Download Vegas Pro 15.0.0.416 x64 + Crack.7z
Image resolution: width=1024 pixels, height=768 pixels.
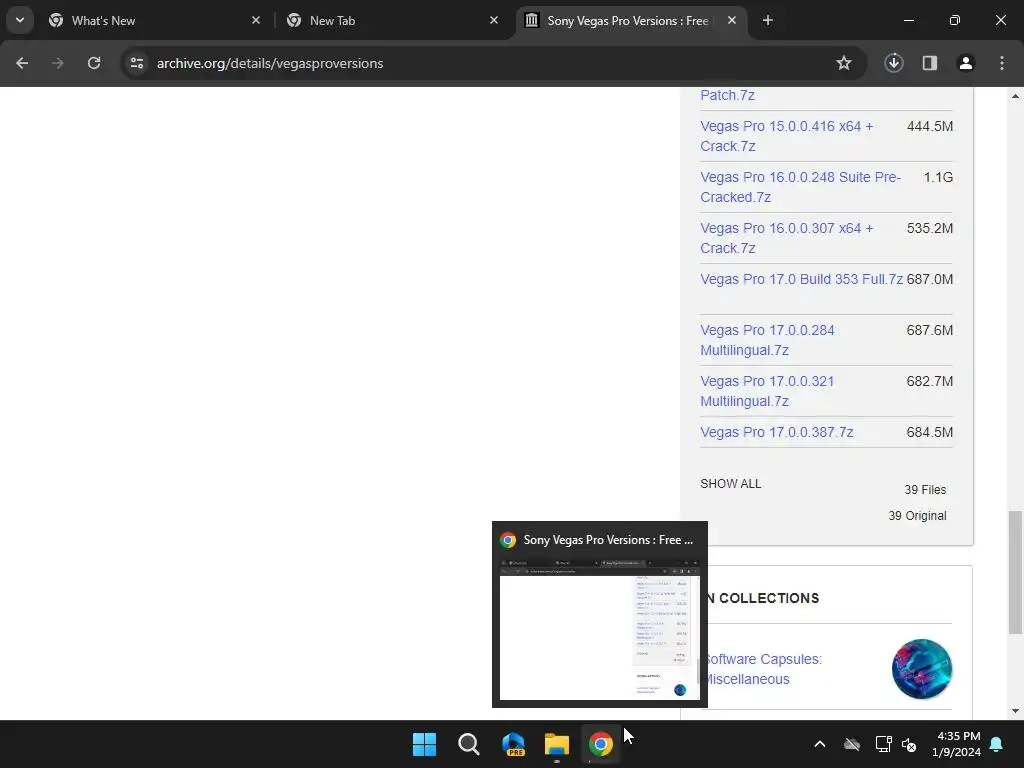(786, 136)
